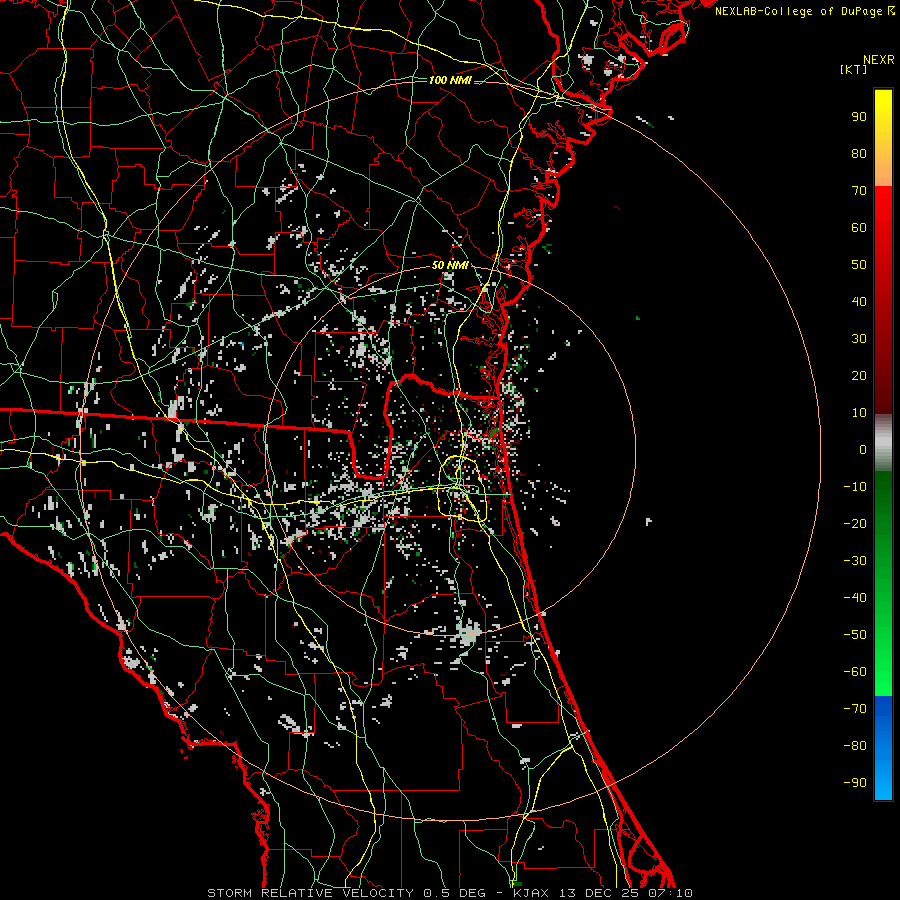Image resolution: width=900 pixels, height=900 pixels.
Task: Click the -60 value on the velocity scale
Action: pos(855,672)
